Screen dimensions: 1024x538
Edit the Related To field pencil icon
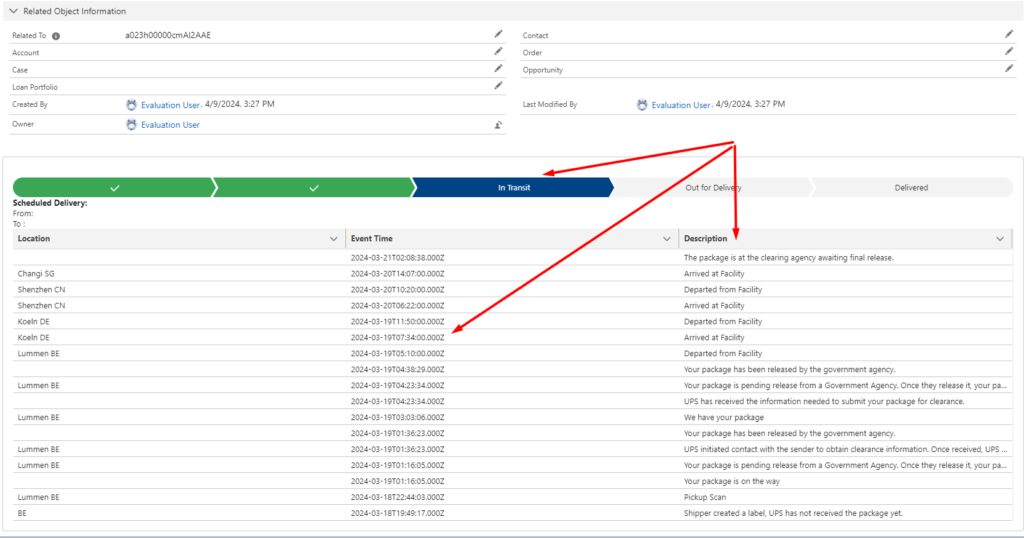[x=498, y=34]
